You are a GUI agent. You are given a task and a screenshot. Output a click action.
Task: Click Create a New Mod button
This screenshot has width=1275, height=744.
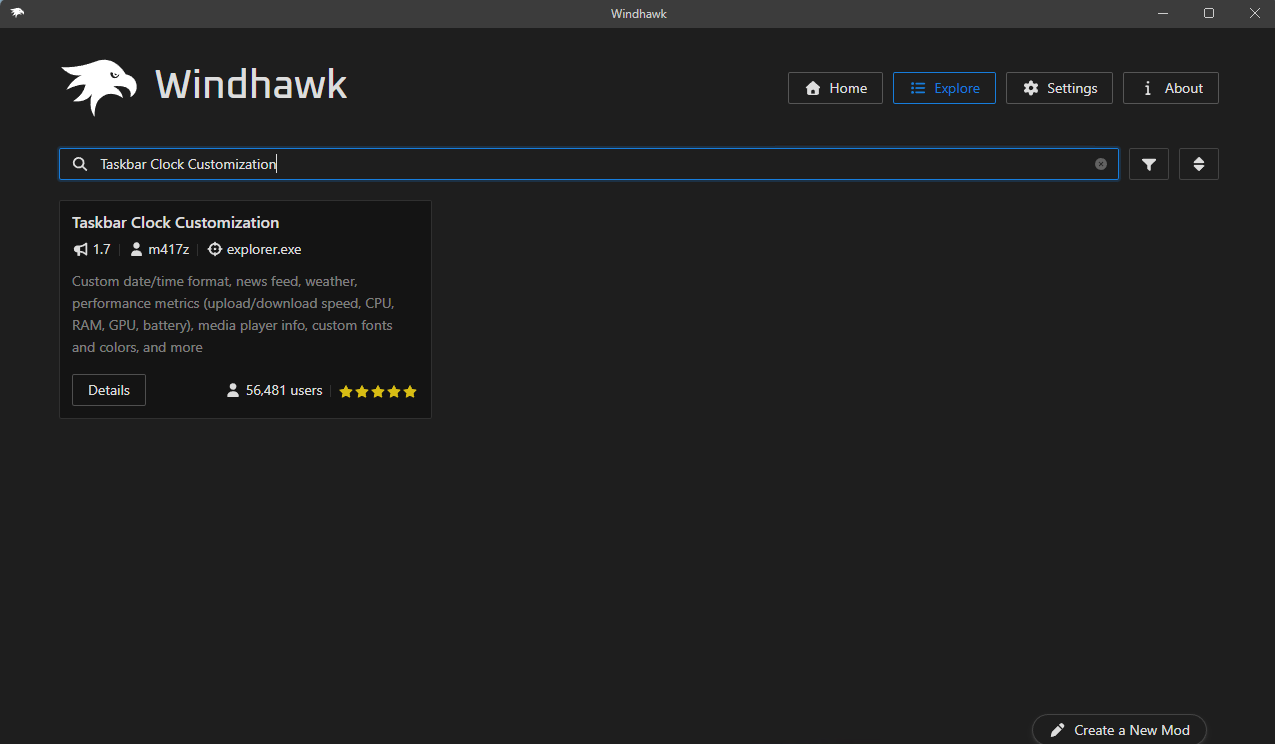1119,730
